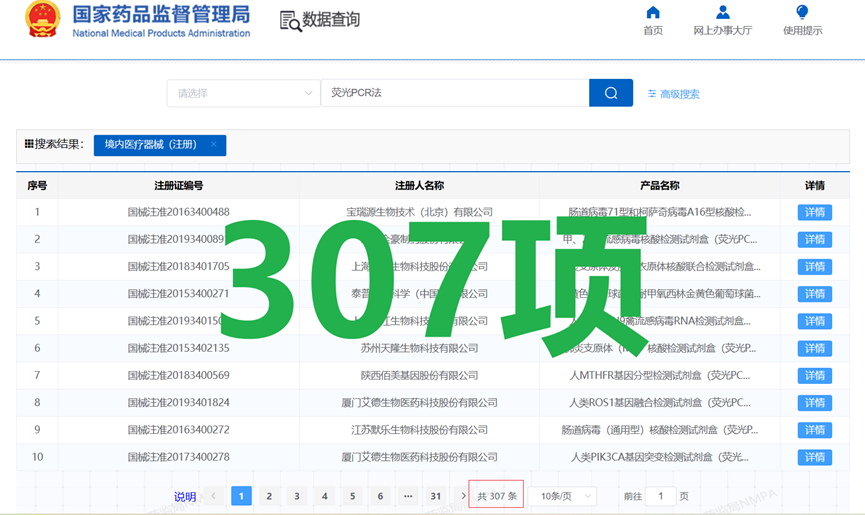
Task: Expand the 请选择 category dropdown
Action: coord(243,93)
